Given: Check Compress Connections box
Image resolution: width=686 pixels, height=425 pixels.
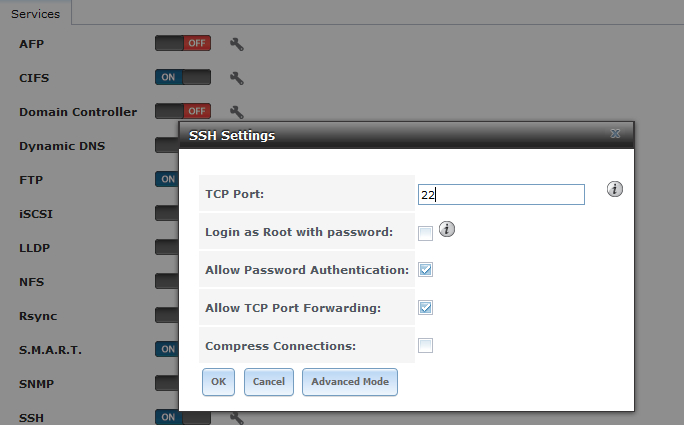Looking at the screenshot, I should click(425, 346).
